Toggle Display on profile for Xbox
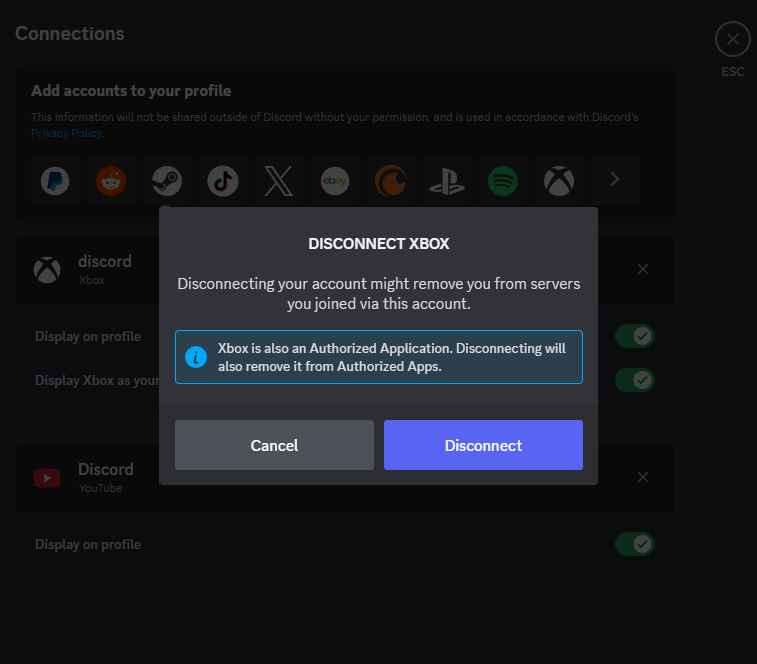 pos(634,336)
